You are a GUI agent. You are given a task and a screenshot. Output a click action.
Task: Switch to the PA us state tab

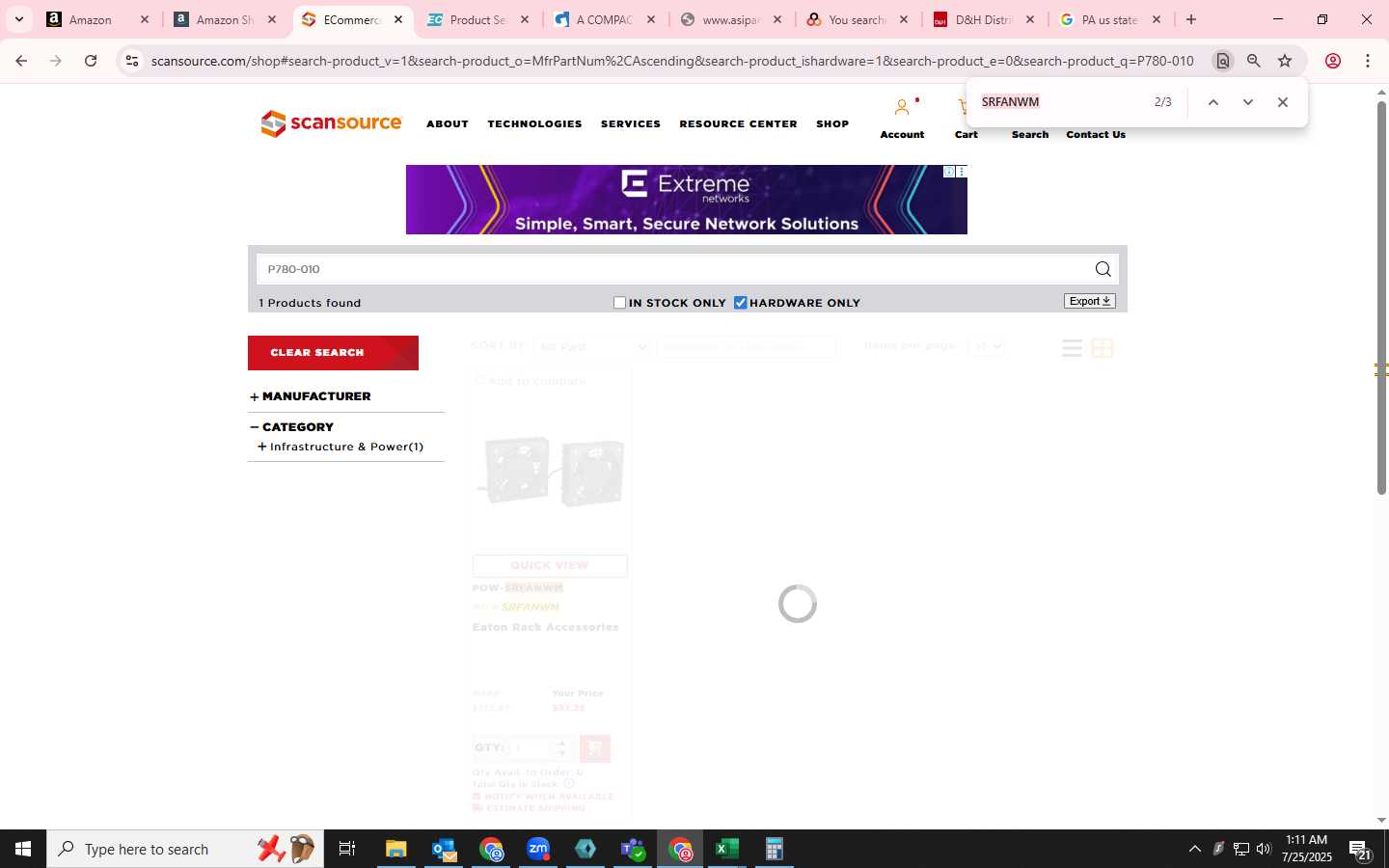1110,19
